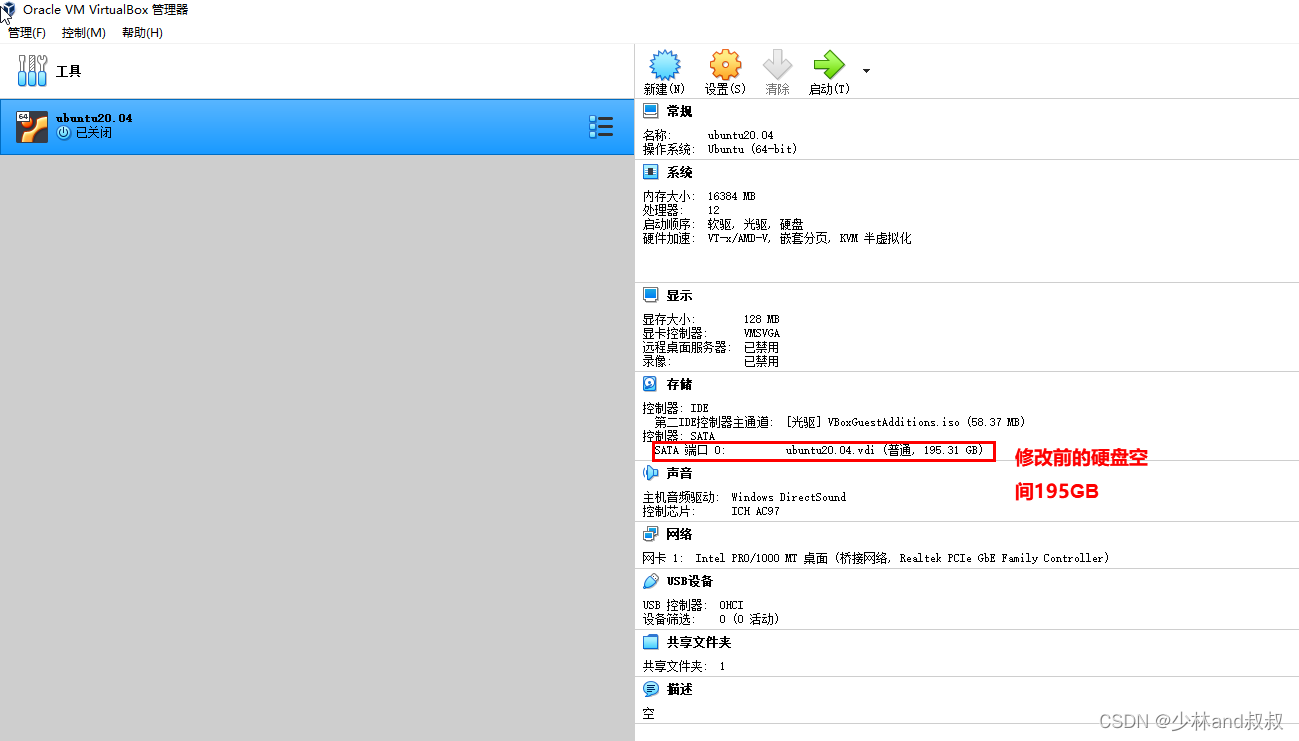The height and width of the screenshot is (741, 1299).
Task: Open the 网络 section header link
Action: point(679,535)
